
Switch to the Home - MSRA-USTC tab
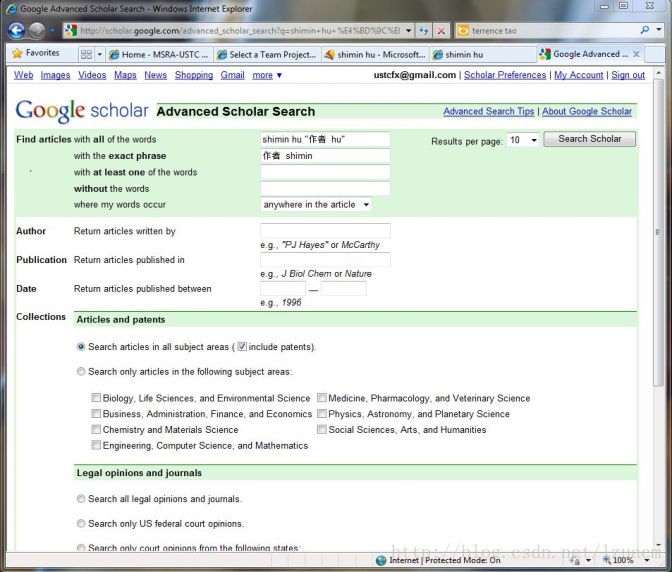(x=159, y=54)
